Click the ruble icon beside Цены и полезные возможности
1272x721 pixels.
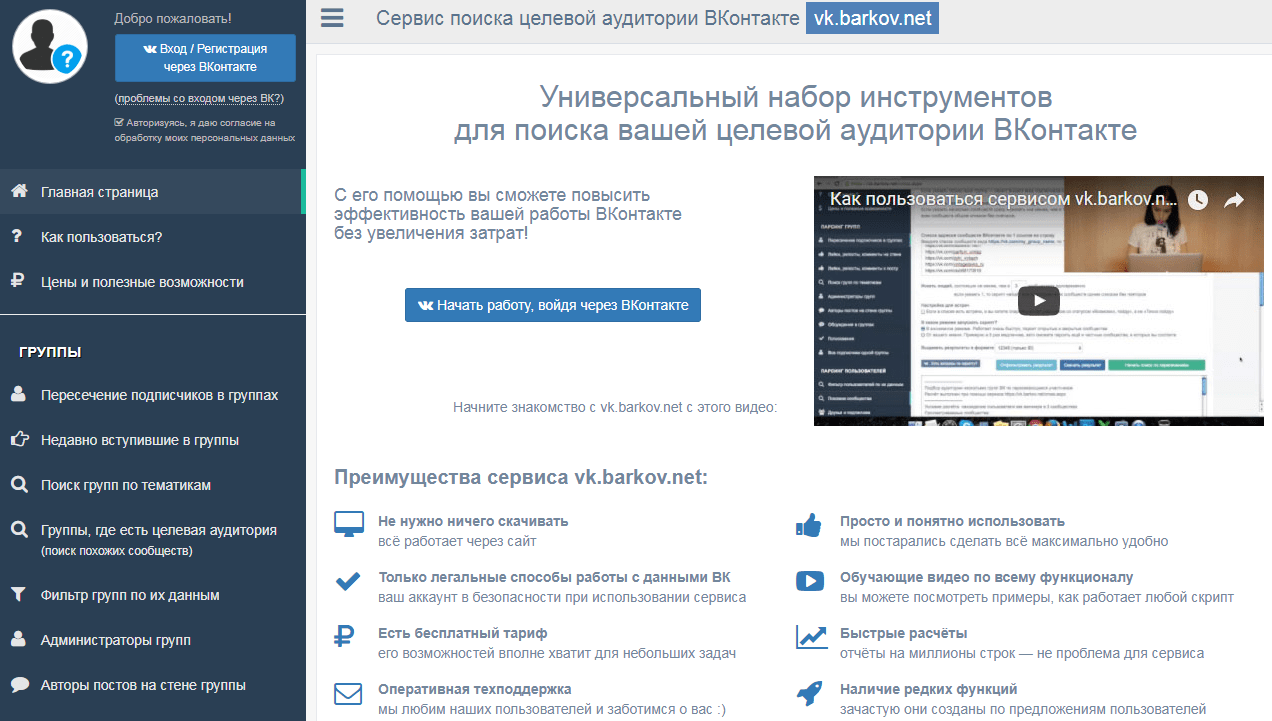(x=18, y=282)
